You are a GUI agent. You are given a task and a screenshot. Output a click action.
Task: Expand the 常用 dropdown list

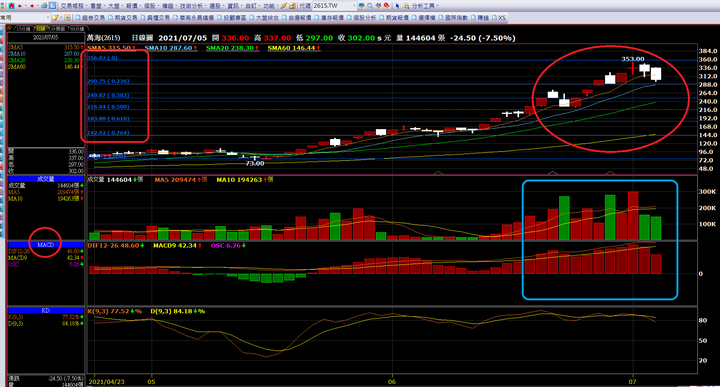[x=48, y=17]
